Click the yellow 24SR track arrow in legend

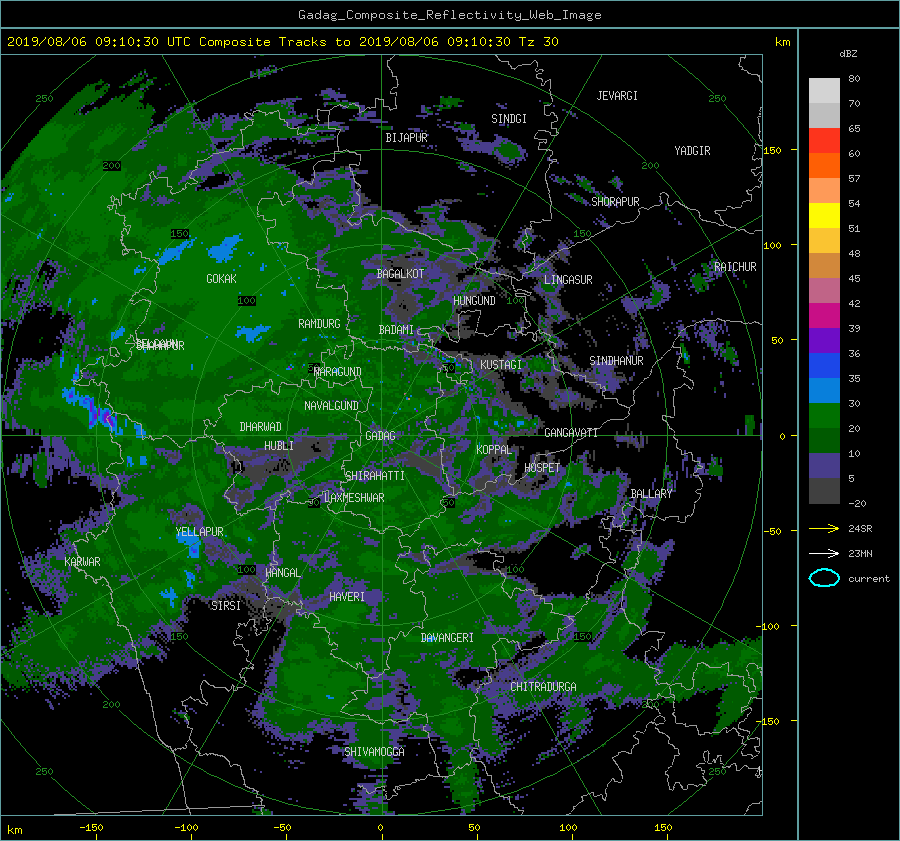(824, 528)
